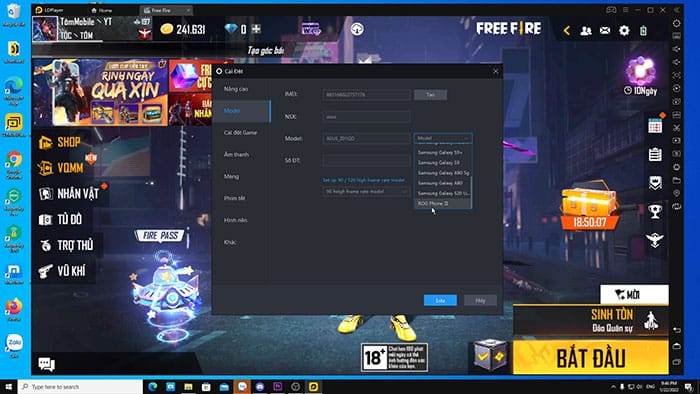
Task: Click the blue Lưu save button
Action: 440,300
